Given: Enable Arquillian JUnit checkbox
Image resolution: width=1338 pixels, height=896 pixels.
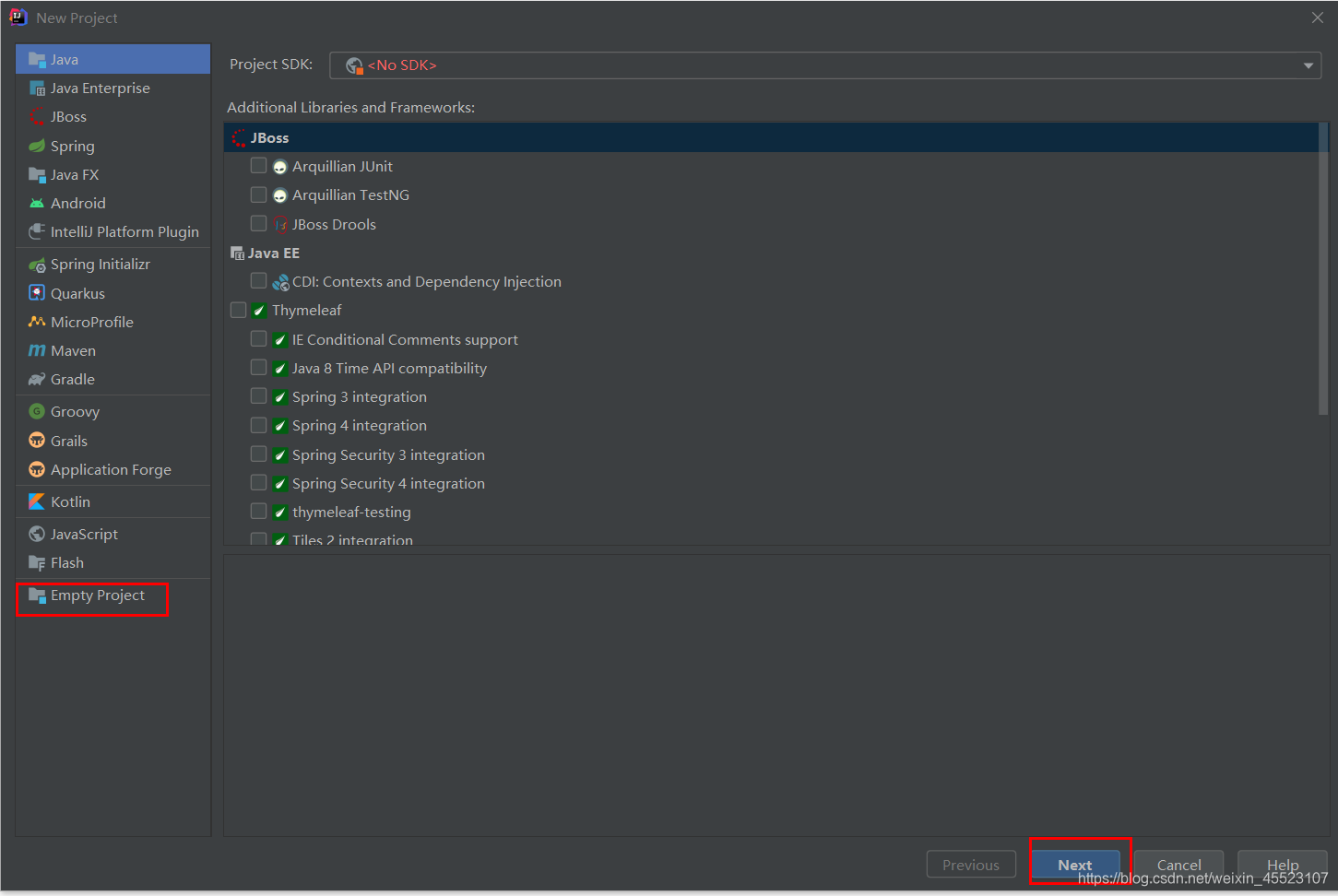Looking at the screenshot, I should point(258,166).
